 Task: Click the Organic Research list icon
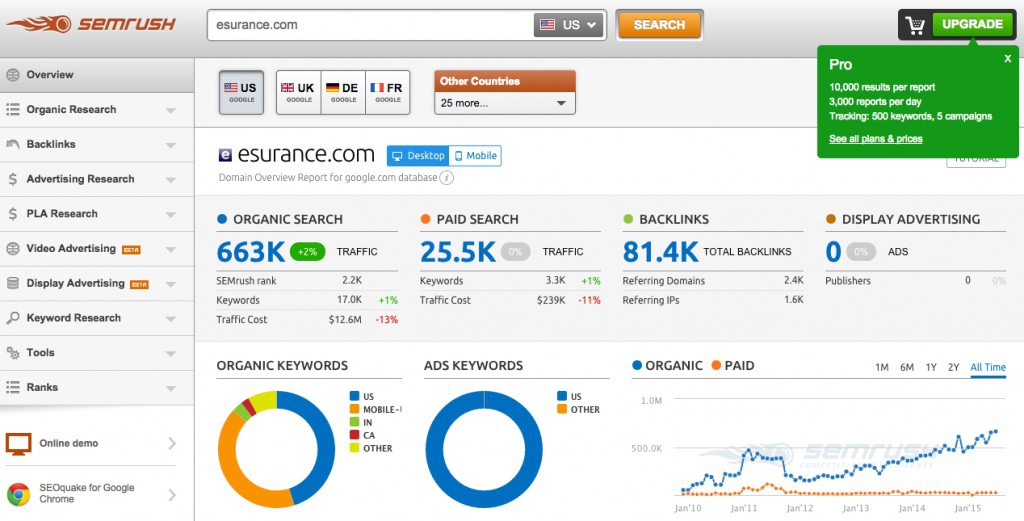[x=12, y=110]
